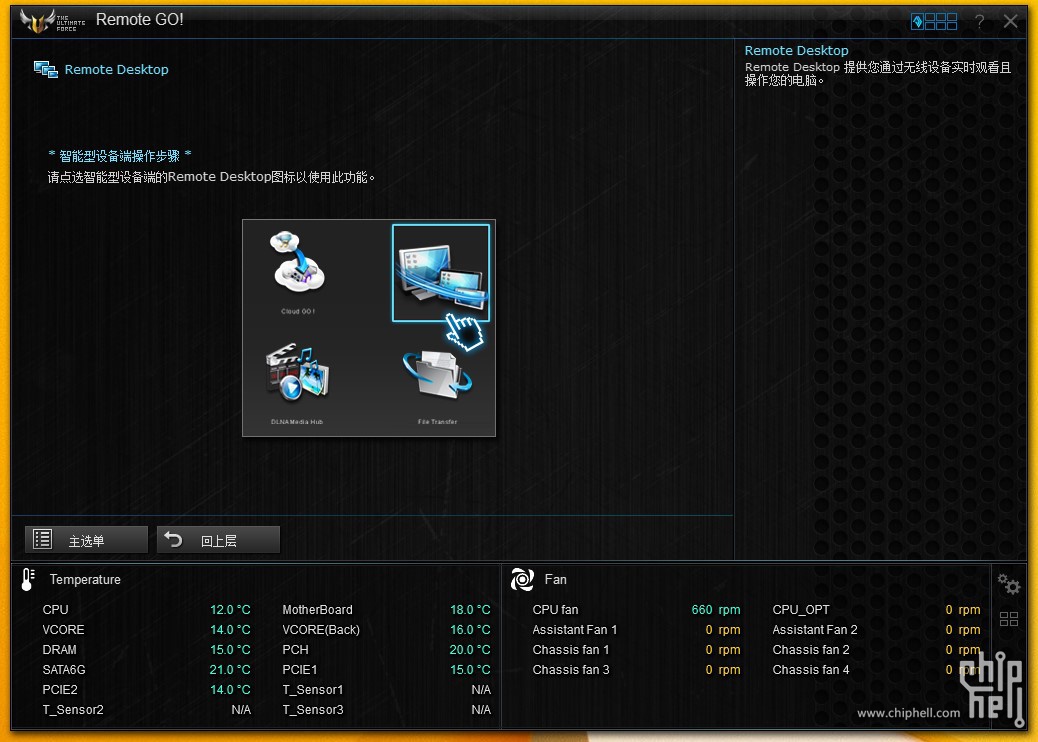The image size is (1038, 742).
Task: Click the thermometer Temperature icon
Action: point(27,579)
